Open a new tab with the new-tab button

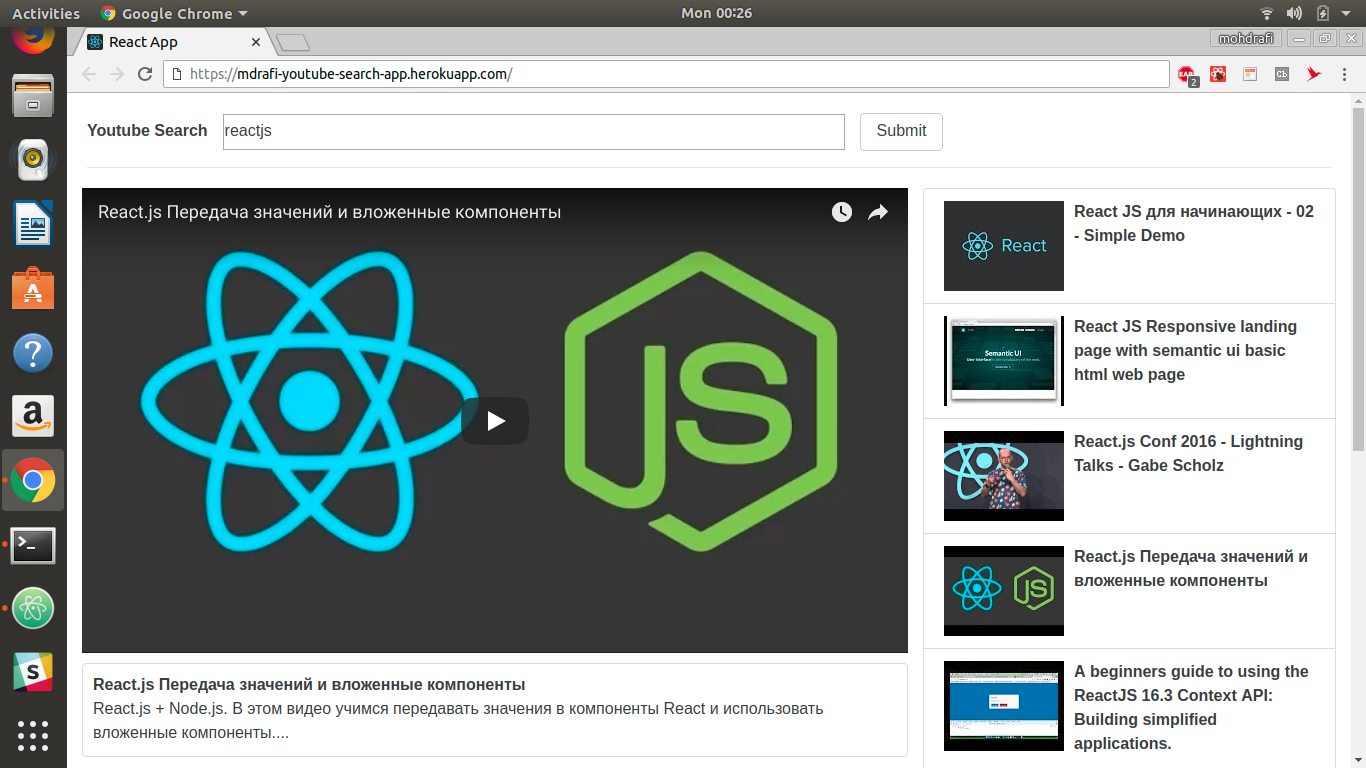coord(293,42)
